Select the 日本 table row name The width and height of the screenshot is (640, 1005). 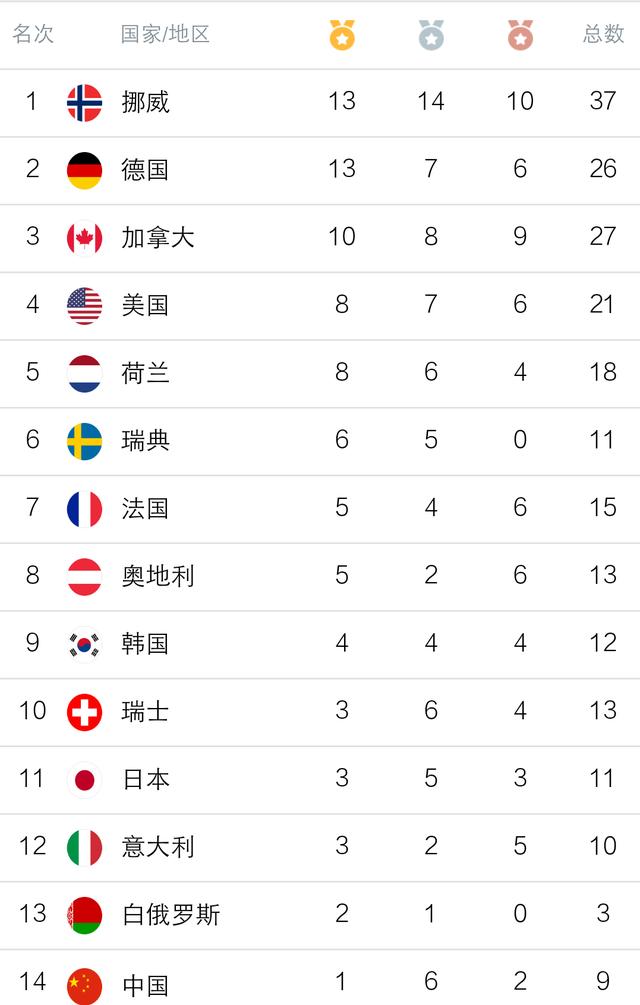tap(146, 779)
